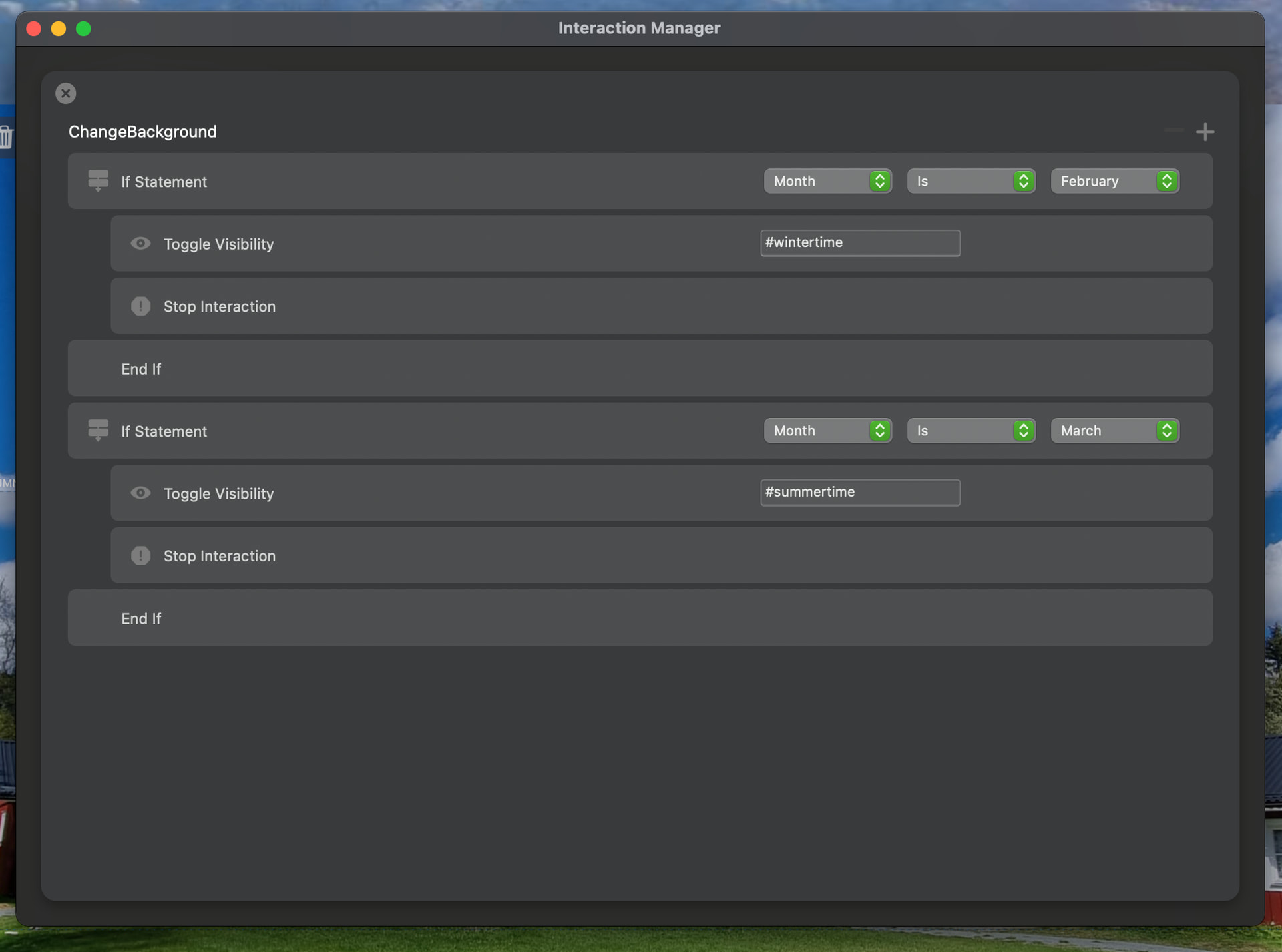
Task: Click the first If Statement branch icon
Action: pyautogui.click(x=98, y=180)
